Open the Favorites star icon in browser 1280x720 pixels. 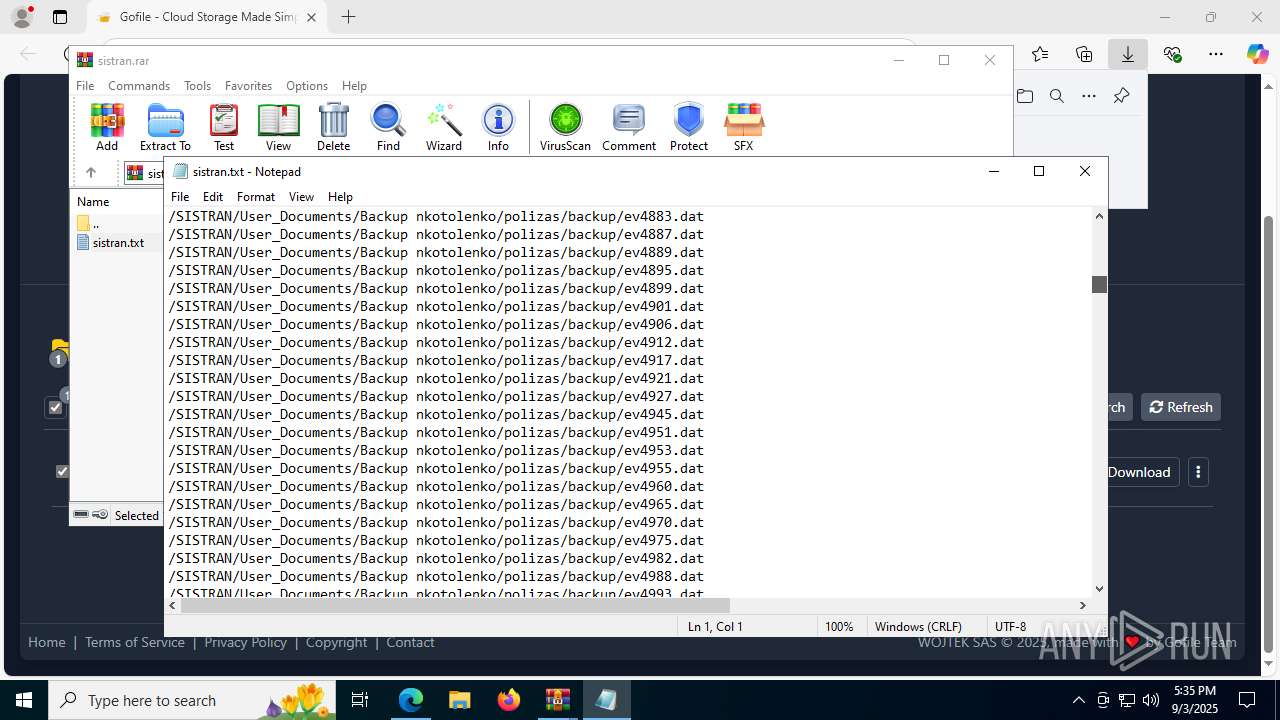pos(1040,54)
